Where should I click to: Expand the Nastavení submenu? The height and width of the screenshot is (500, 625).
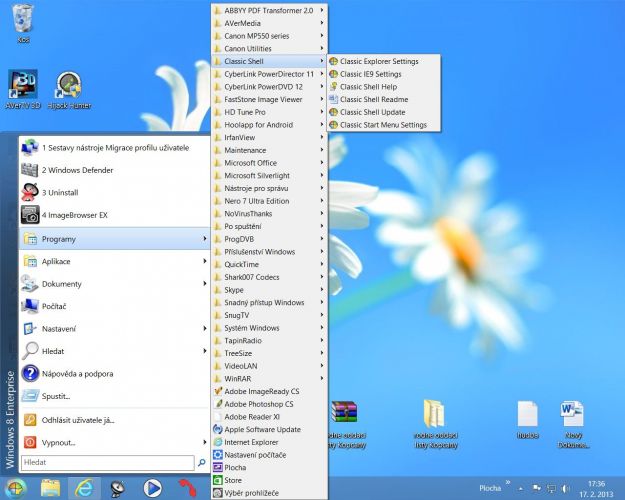(115, 329)
